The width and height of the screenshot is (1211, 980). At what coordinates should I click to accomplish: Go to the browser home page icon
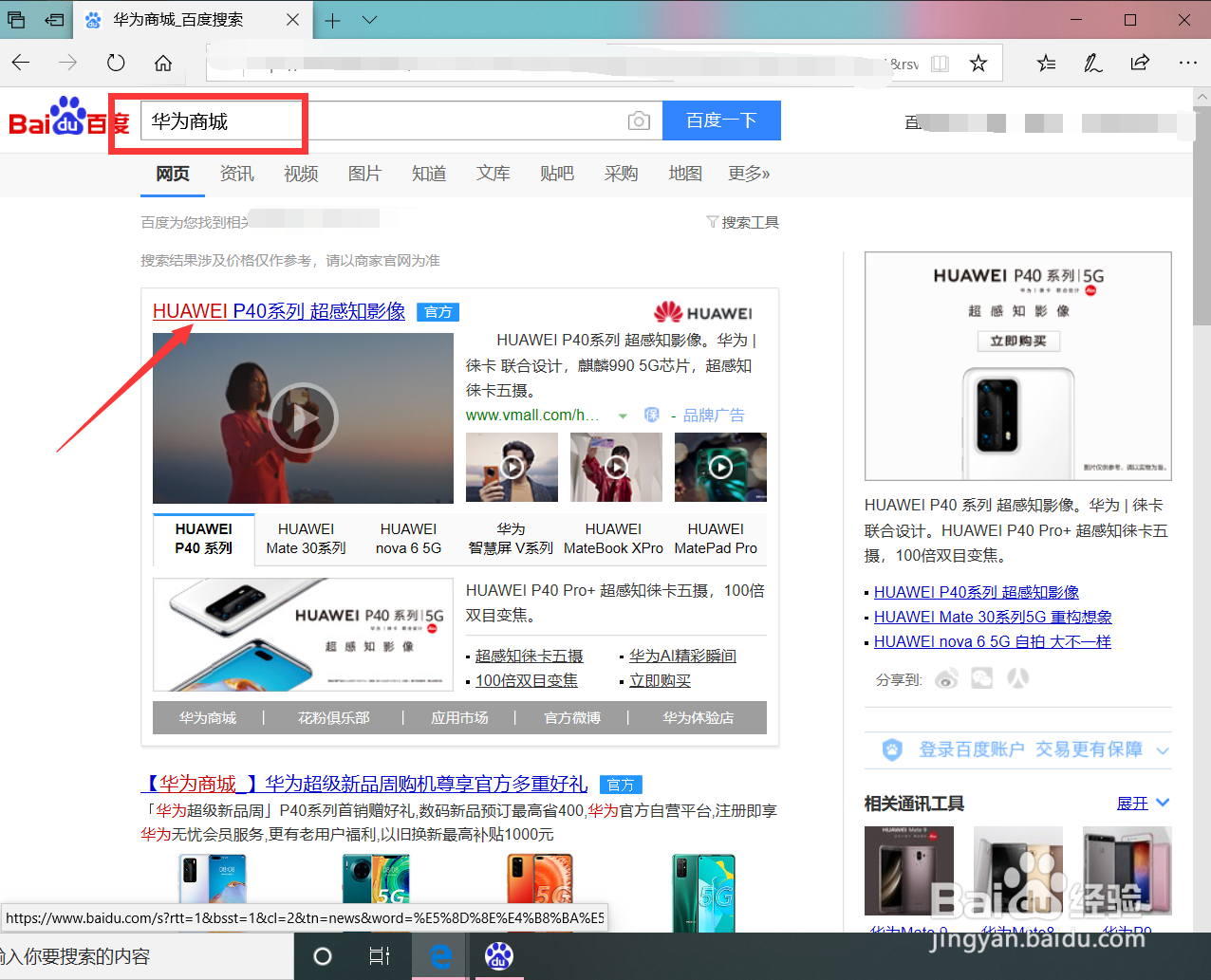tap(163, 63)
